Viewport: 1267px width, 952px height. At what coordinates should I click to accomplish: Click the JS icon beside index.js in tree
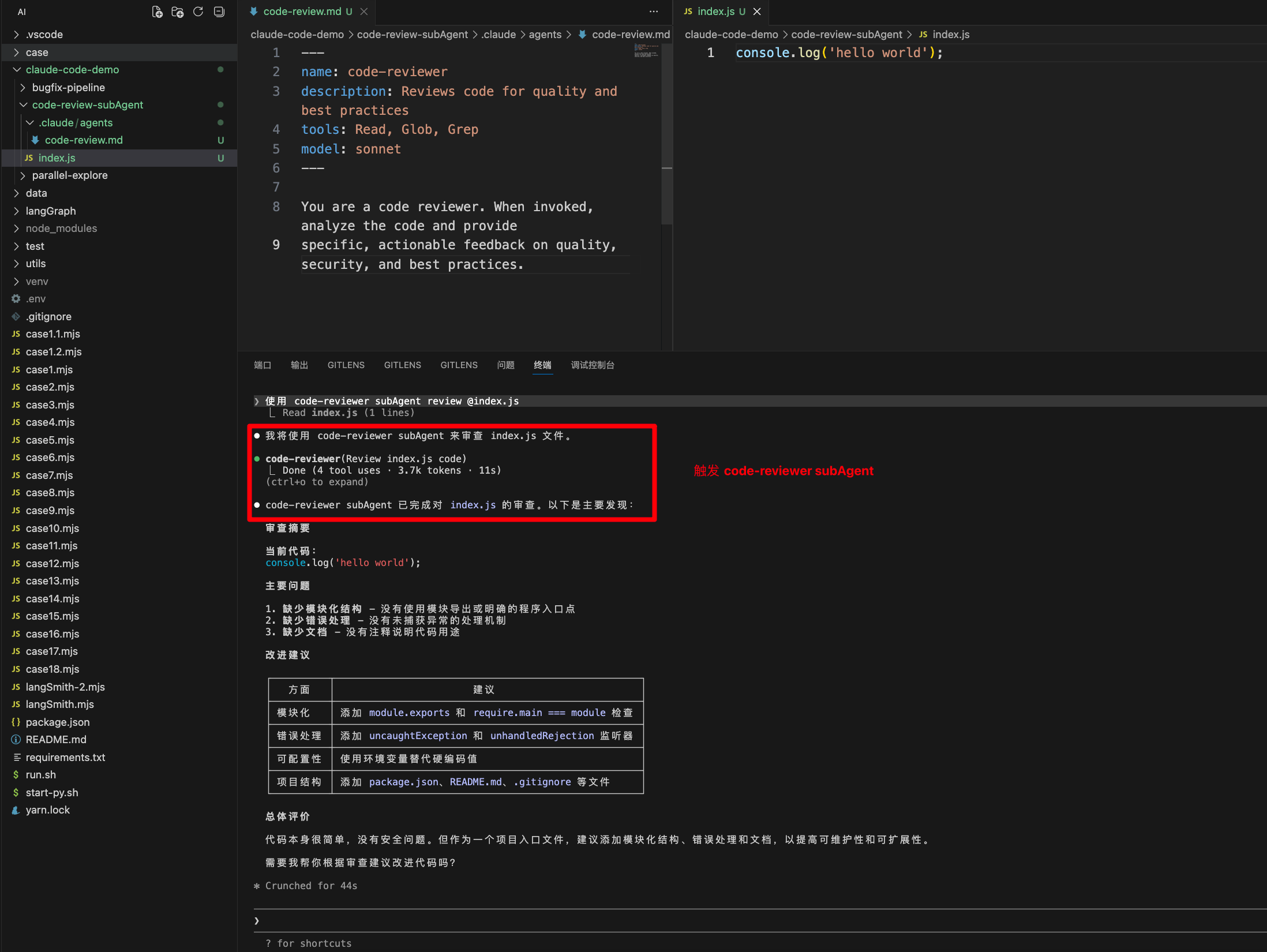pos(29,158)
